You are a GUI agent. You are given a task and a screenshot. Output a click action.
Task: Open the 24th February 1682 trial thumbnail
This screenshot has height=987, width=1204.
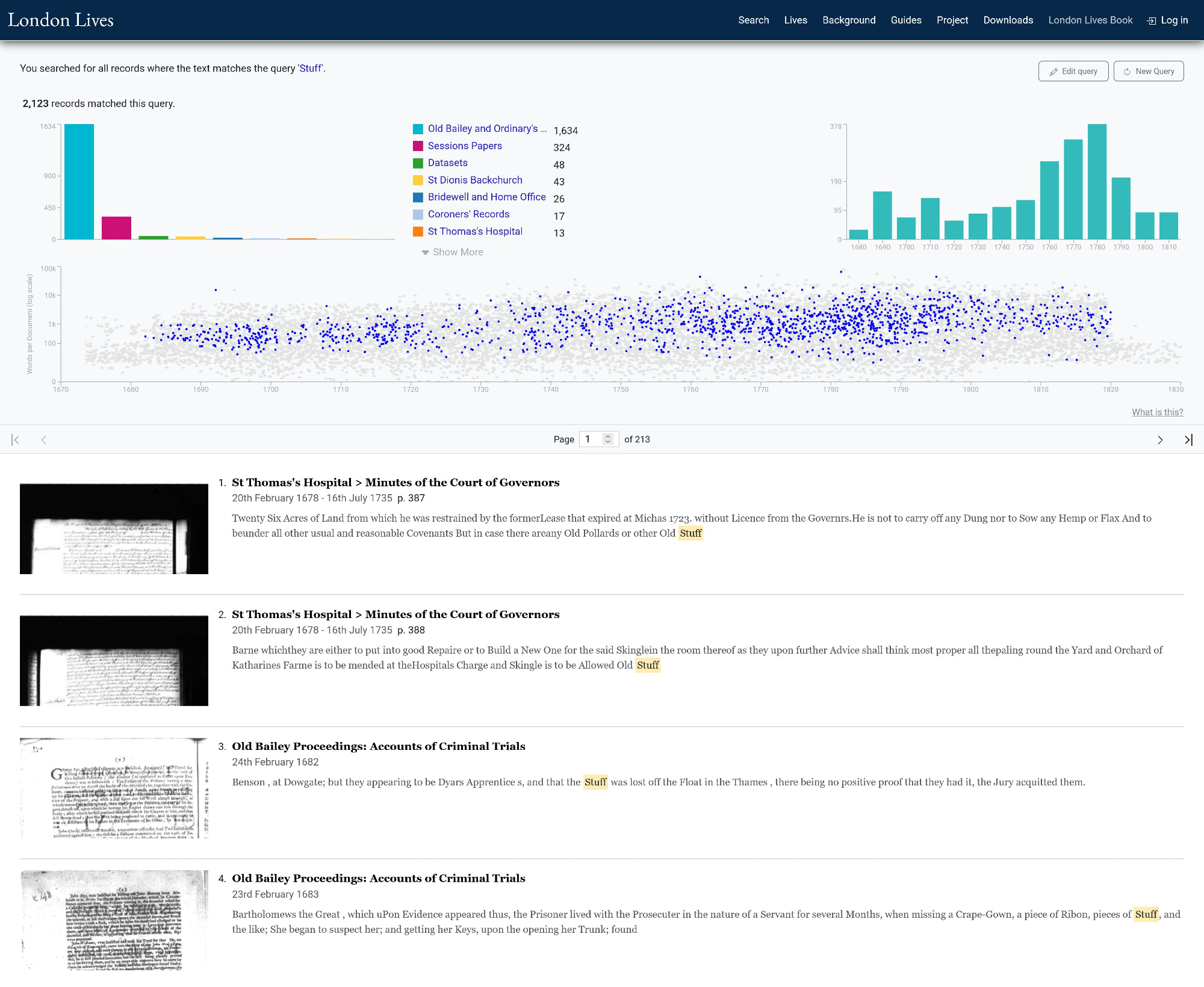[114, 788]
